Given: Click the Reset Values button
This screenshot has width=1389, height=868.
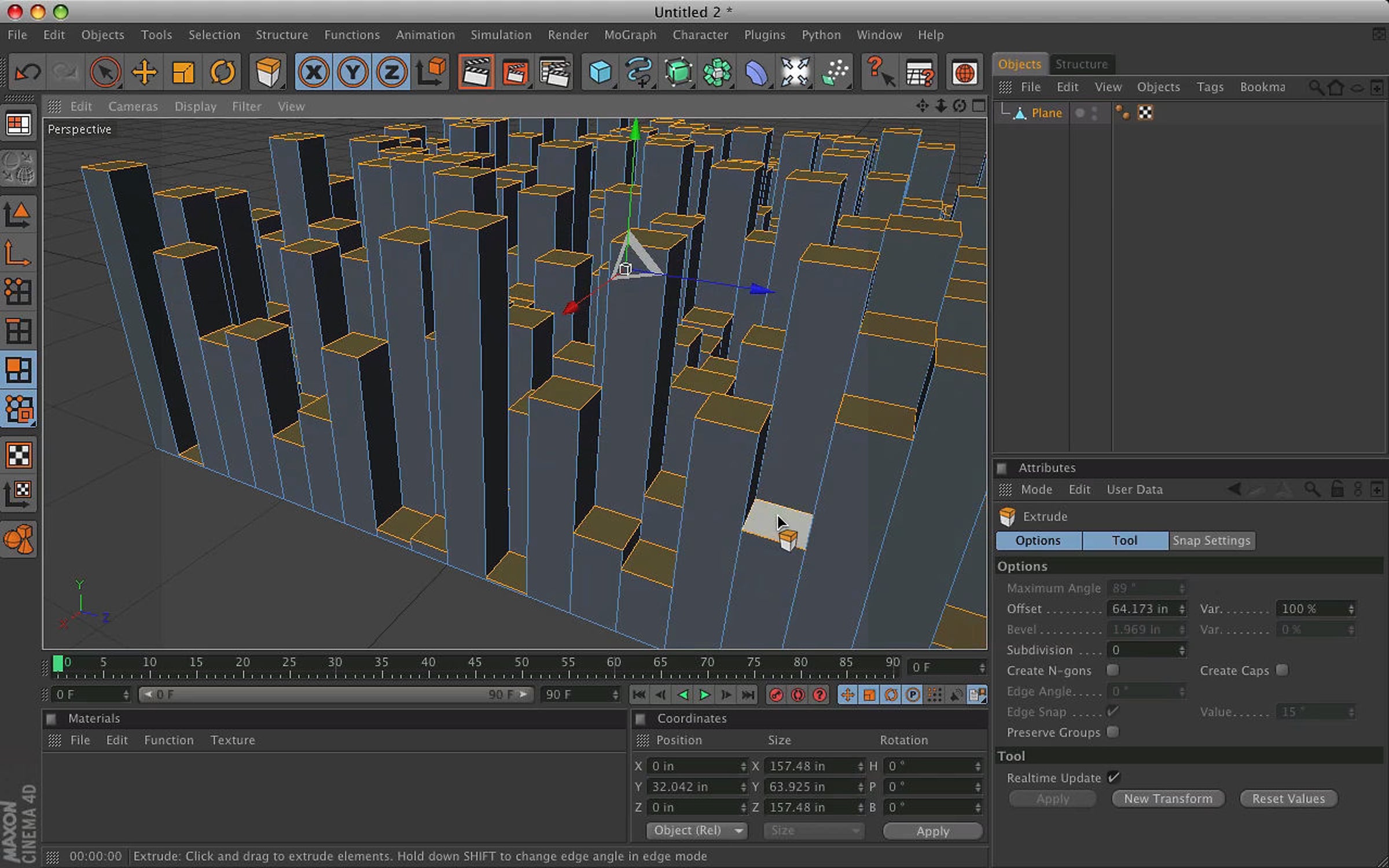Looking at the screenshot, I should (1288, 799).
